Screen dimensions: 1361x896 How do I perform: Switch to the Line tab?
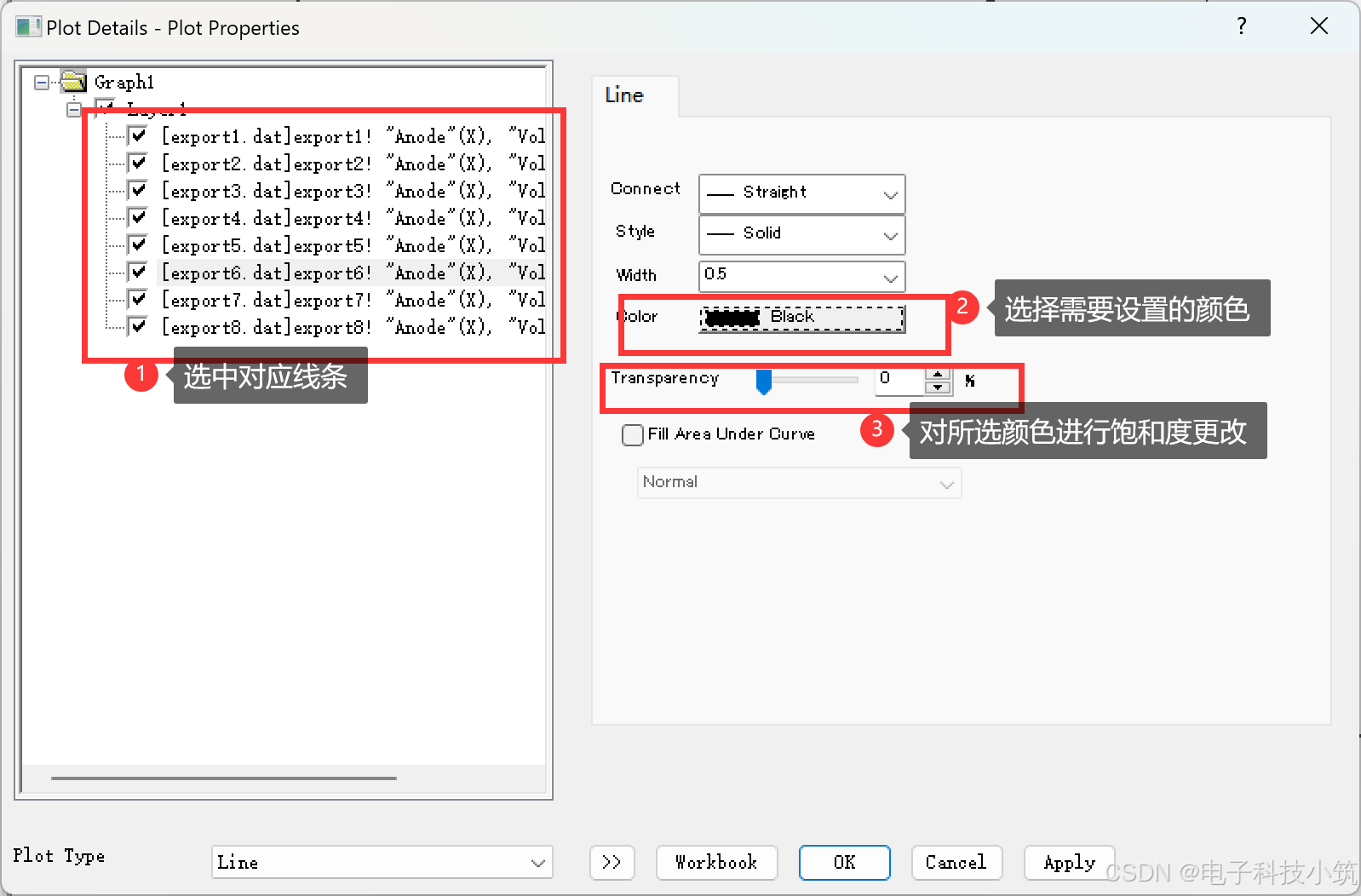[x=635, y=95]
